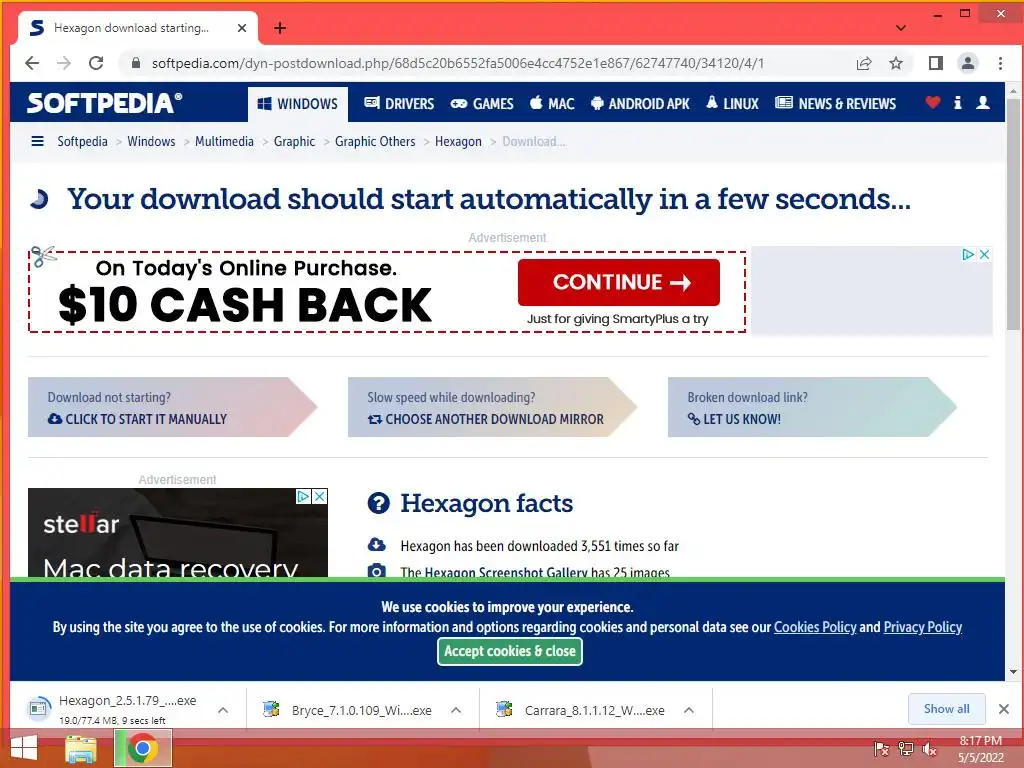The height and width of the screenshot is (768, 1024).
Task: Open the Chrome three-dot menu
Action: (1000, 63)
